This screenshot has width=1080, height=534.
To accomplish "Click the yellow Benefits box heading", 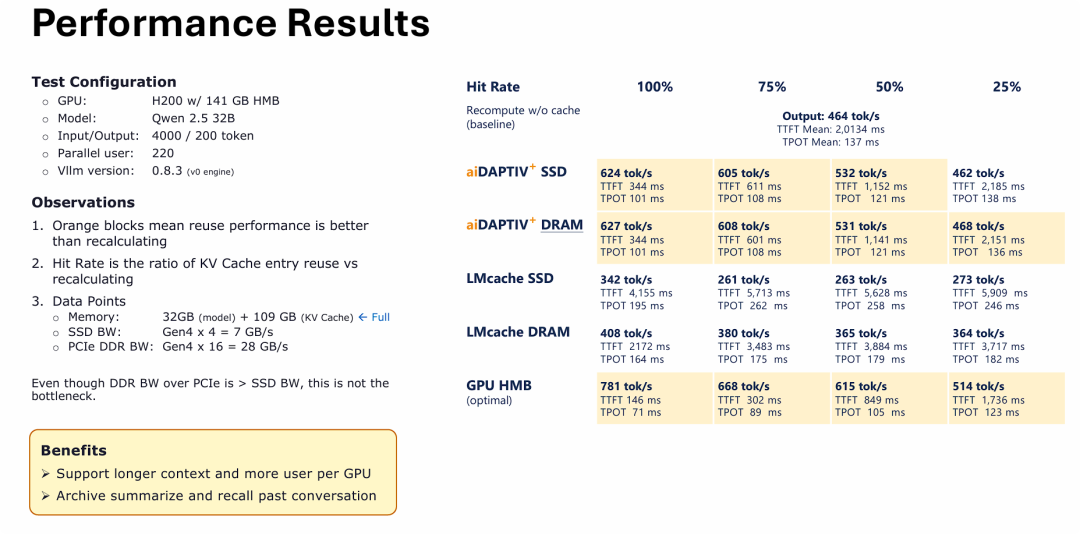I will [x=74, y=450].
